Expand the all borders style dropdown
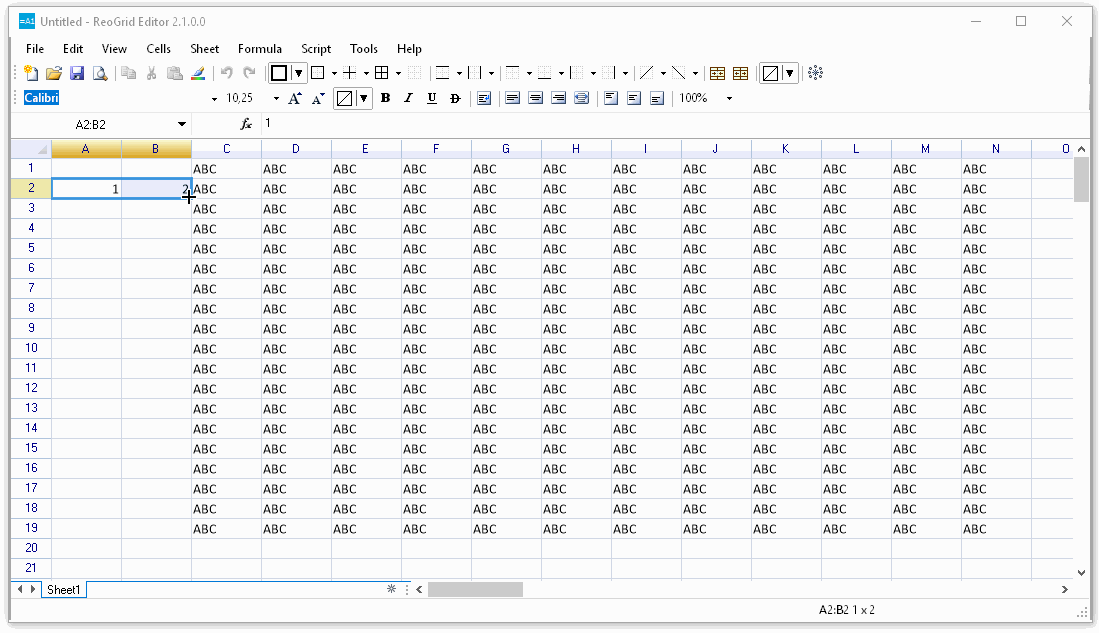 tap(398, 73)
